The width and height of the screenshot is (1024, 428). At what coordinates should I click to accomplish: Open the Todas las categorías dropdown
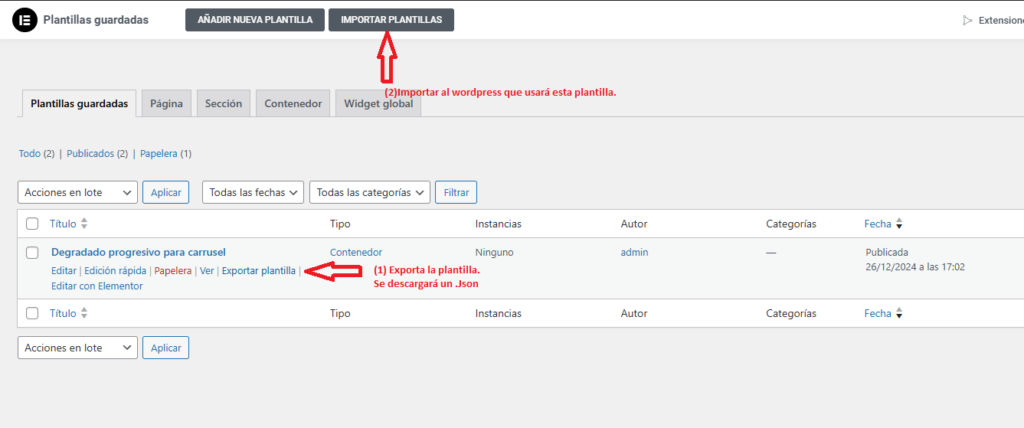370,192
